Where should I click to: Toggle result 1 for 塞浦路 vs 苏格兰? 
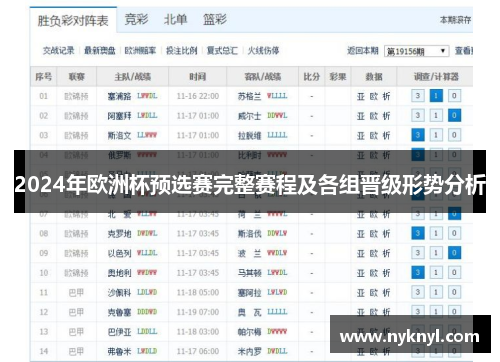tap(436, 96)
